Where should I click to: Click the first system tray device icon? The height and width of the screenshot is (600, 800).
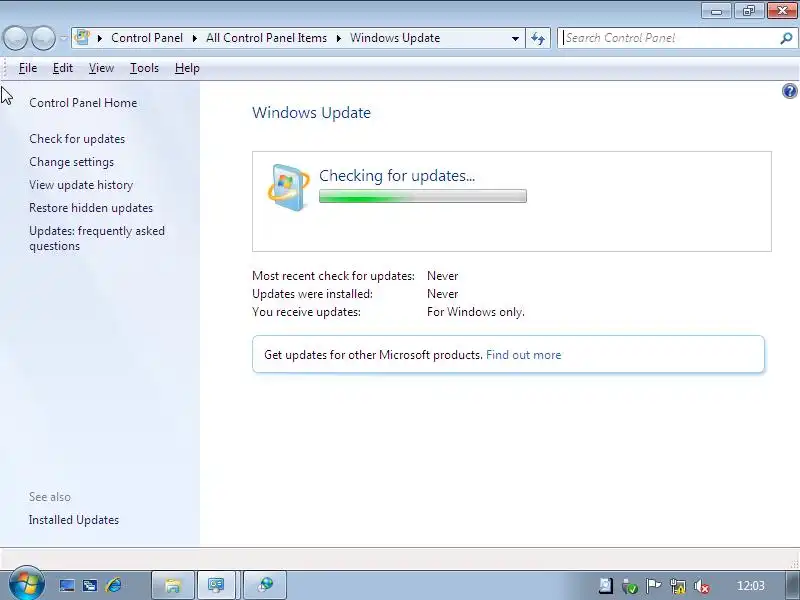tap(606, 586)
